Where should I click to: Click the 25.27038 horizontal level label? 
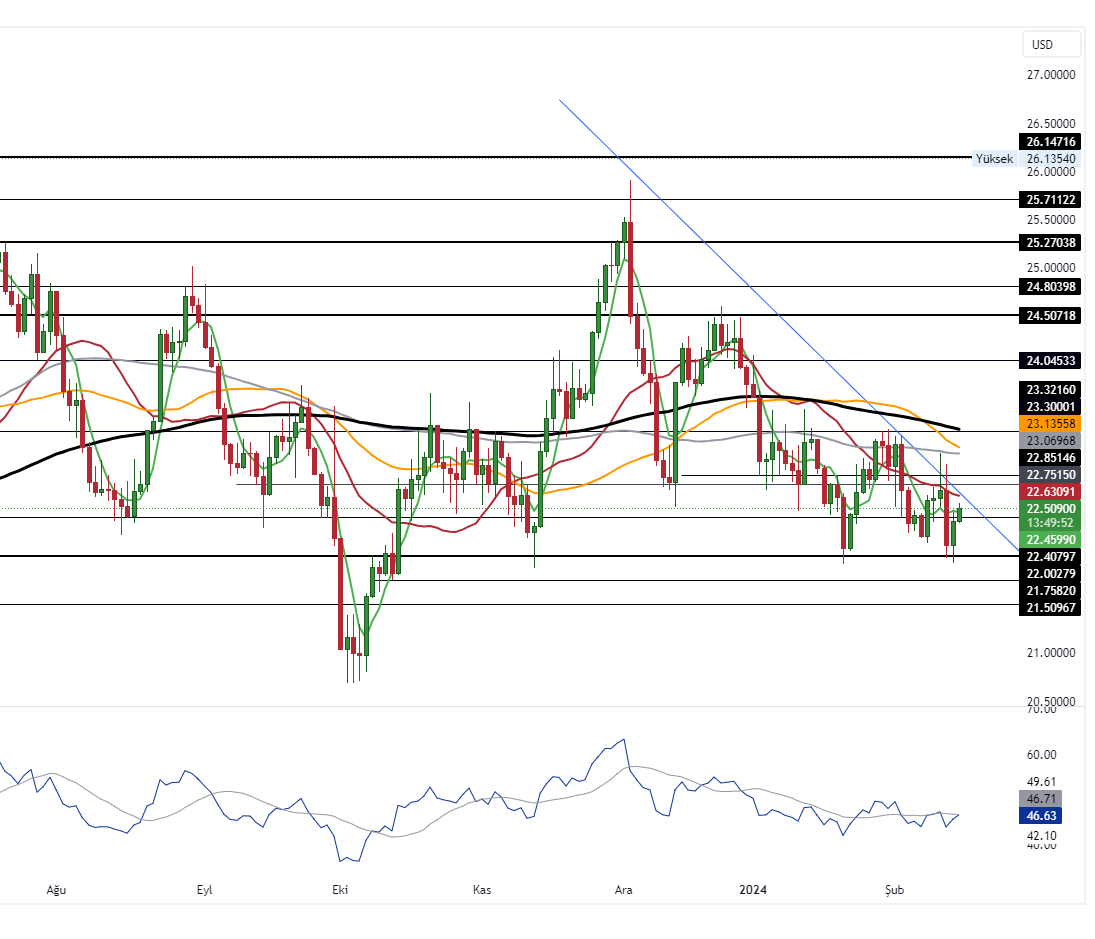coord(1050,242)
